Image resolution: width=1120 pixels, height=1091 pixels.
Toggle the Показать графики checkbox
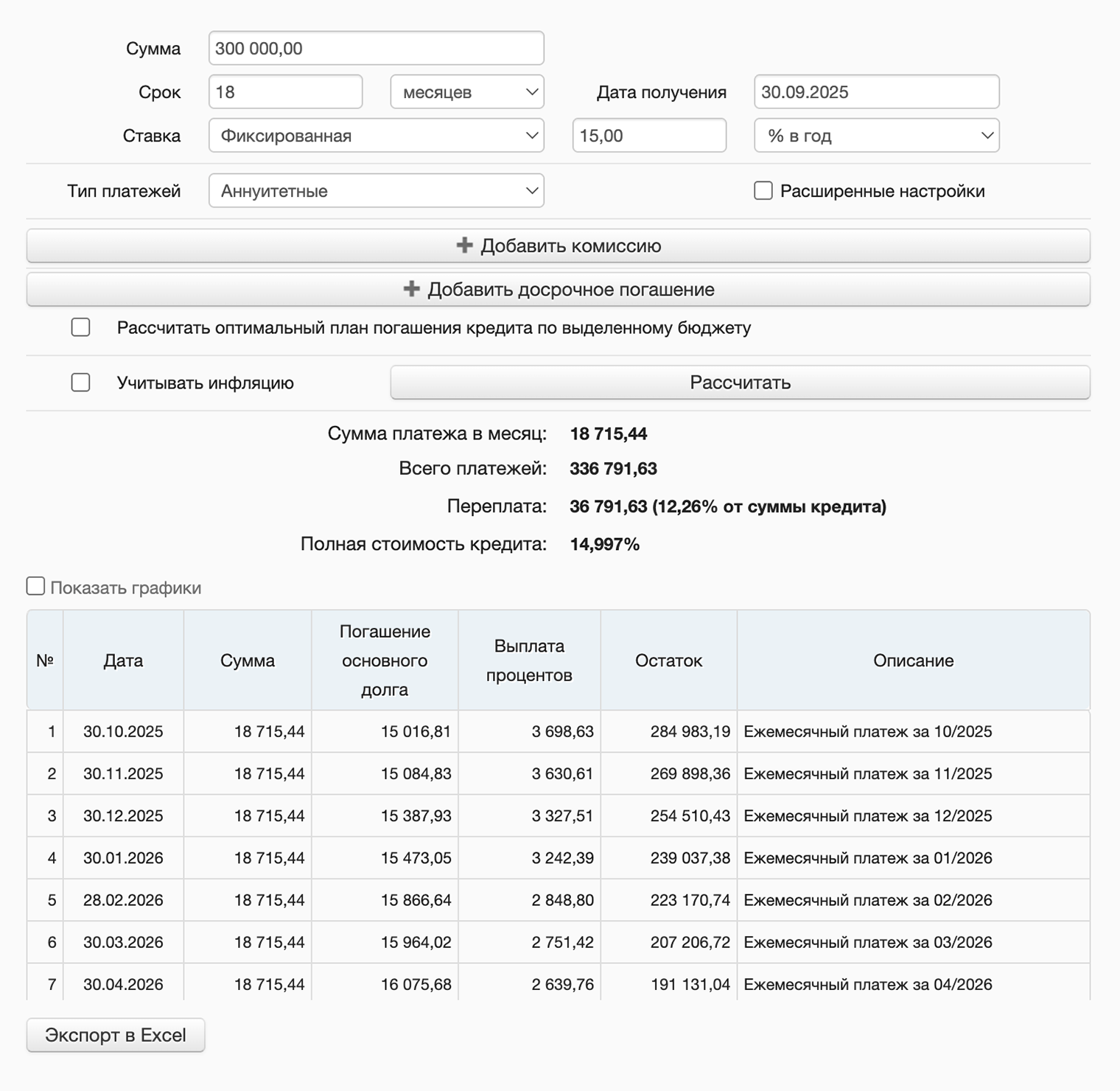pos(35,585)
